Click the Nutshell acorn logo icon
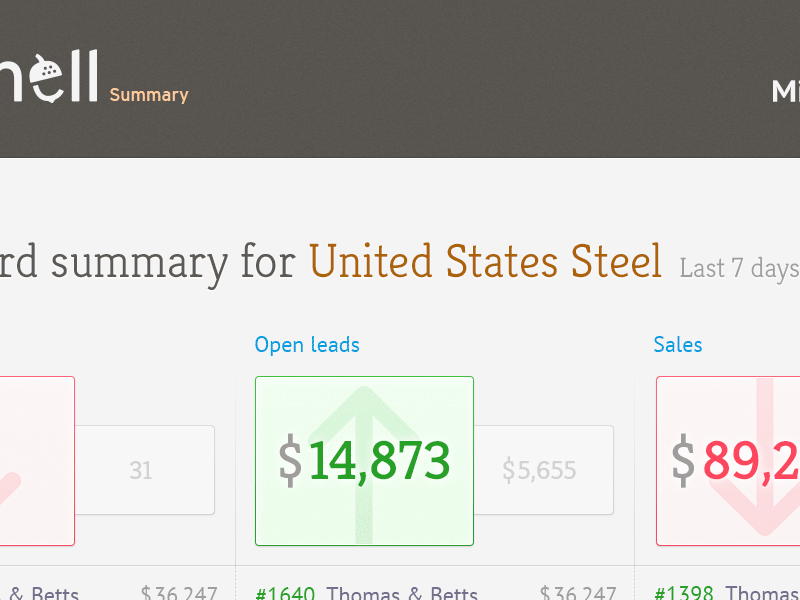Viewport: 800px width, 600px height. [x=47, y=77]
